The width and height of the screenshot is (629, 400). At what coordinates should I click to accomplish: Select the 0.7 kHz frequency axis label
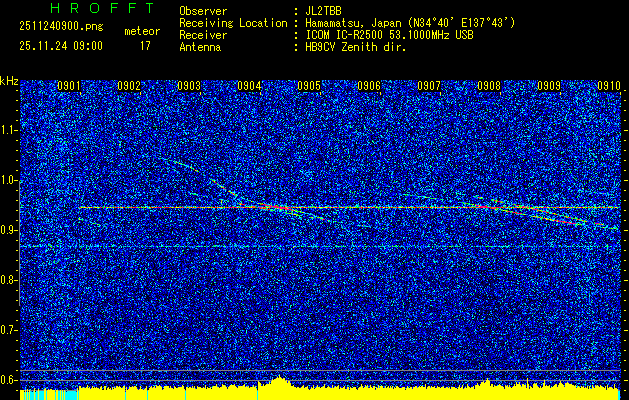9,329
